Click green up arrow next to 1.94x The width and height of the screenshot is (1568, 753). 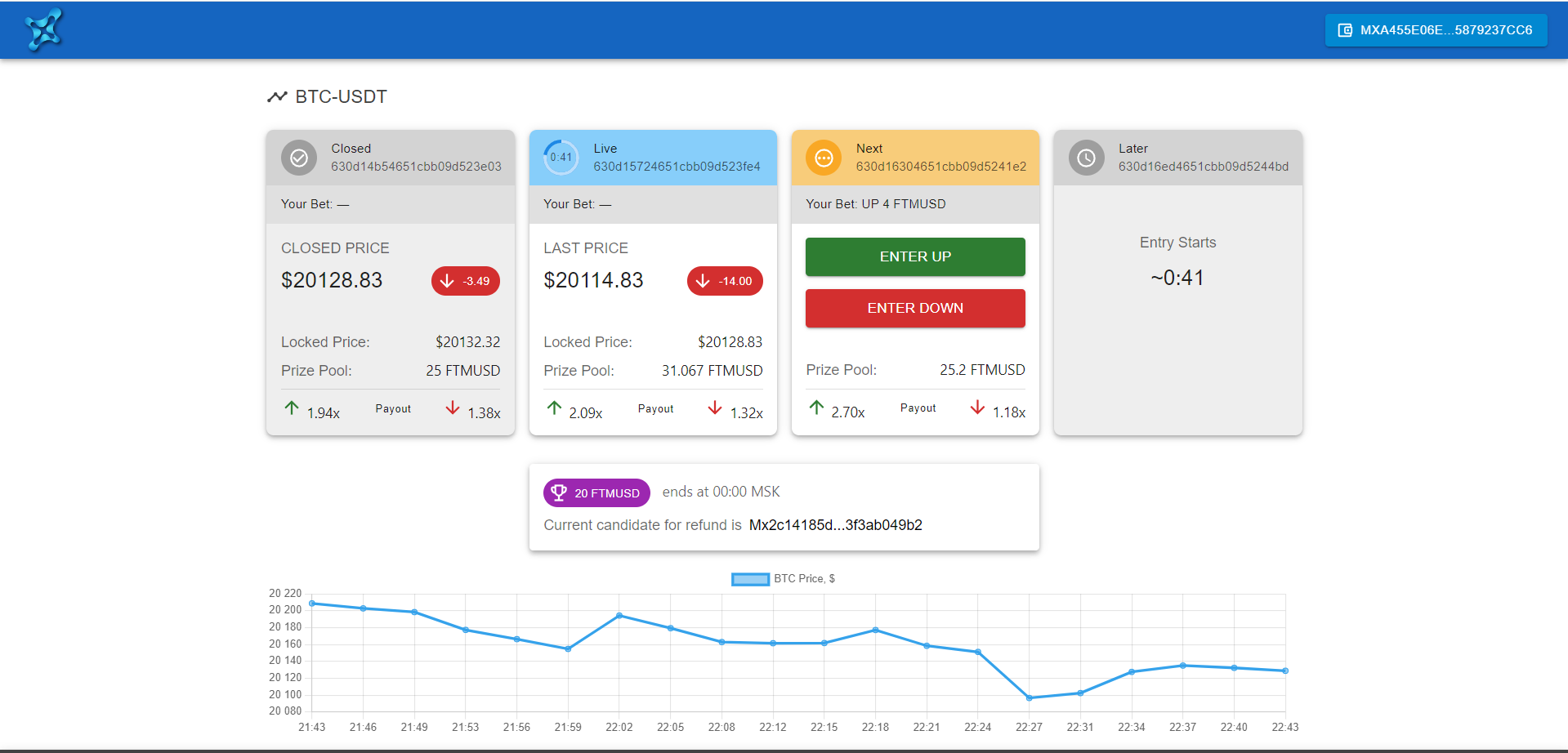tap(292, 408)
